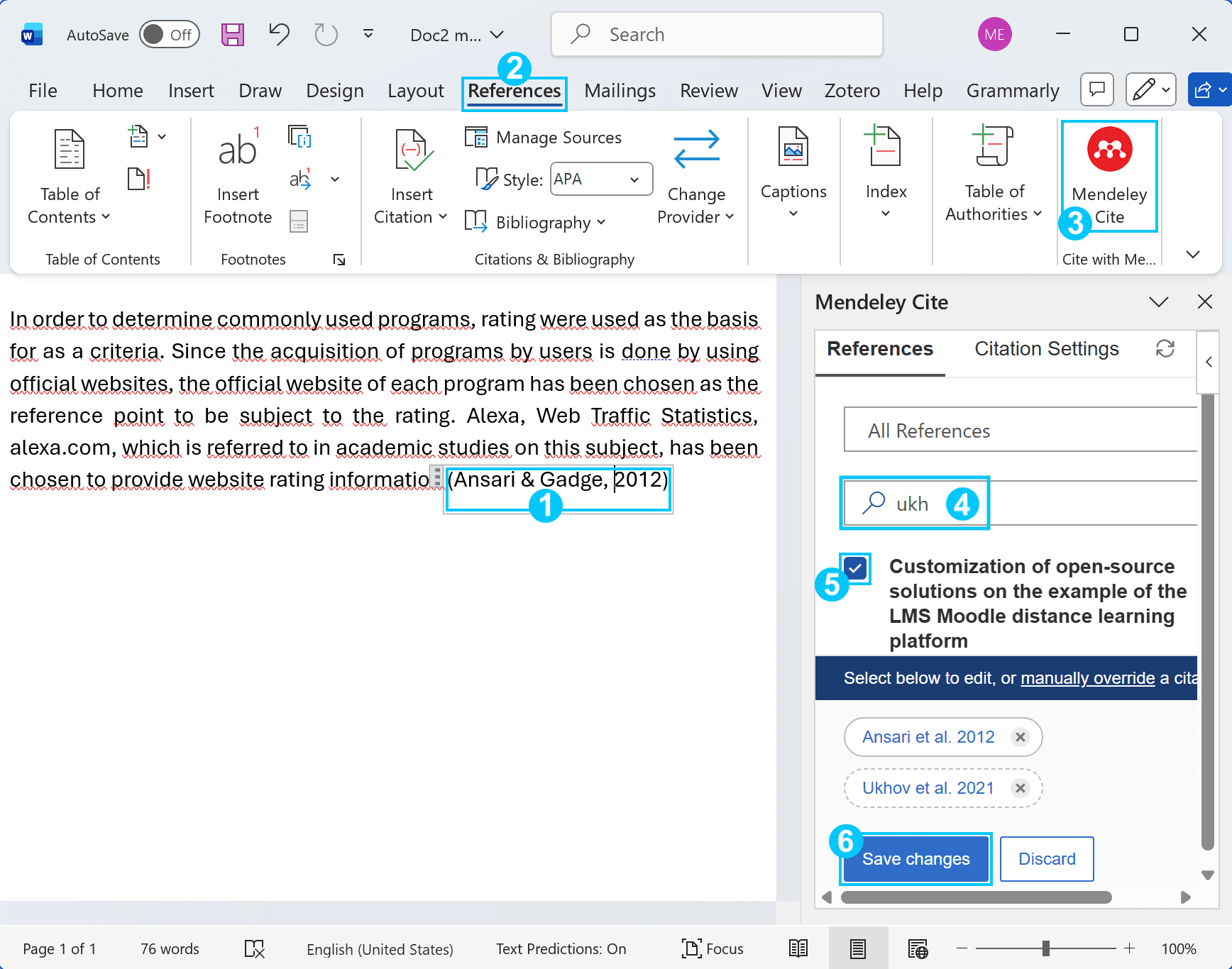1232x969 pixels.
Task: Click the Update Table icon
Action: pyautogui.click(x=139, y=179)
